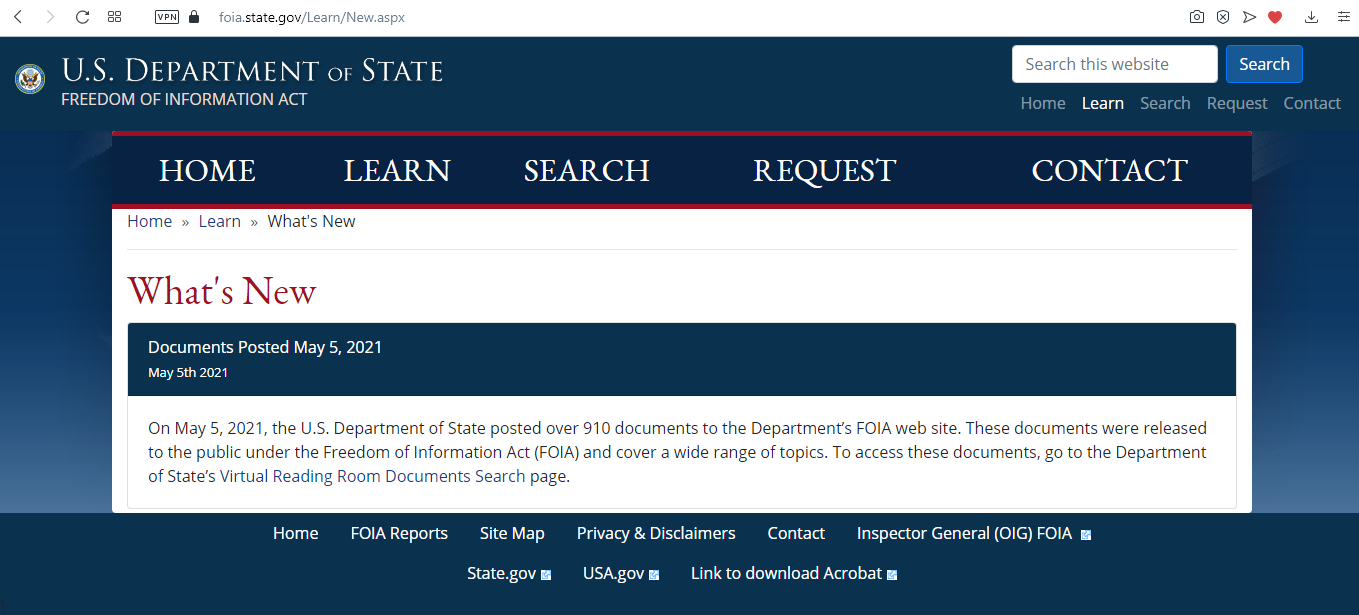Click the U.S. Department of State title
Image resolution: width=1359 pixels, height=615 pixels.
tap(252, 71)
